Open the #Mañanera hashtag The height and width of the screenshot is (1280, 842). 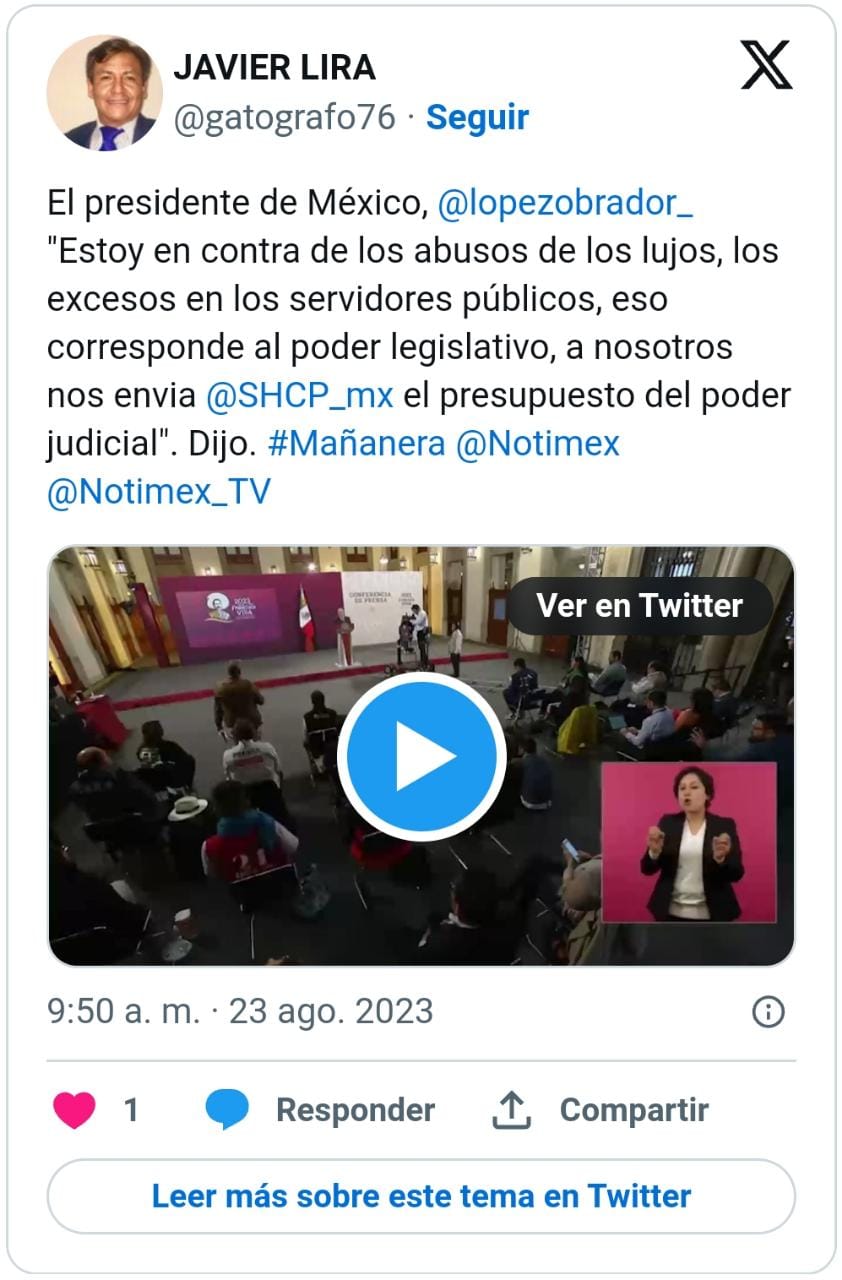357,443
